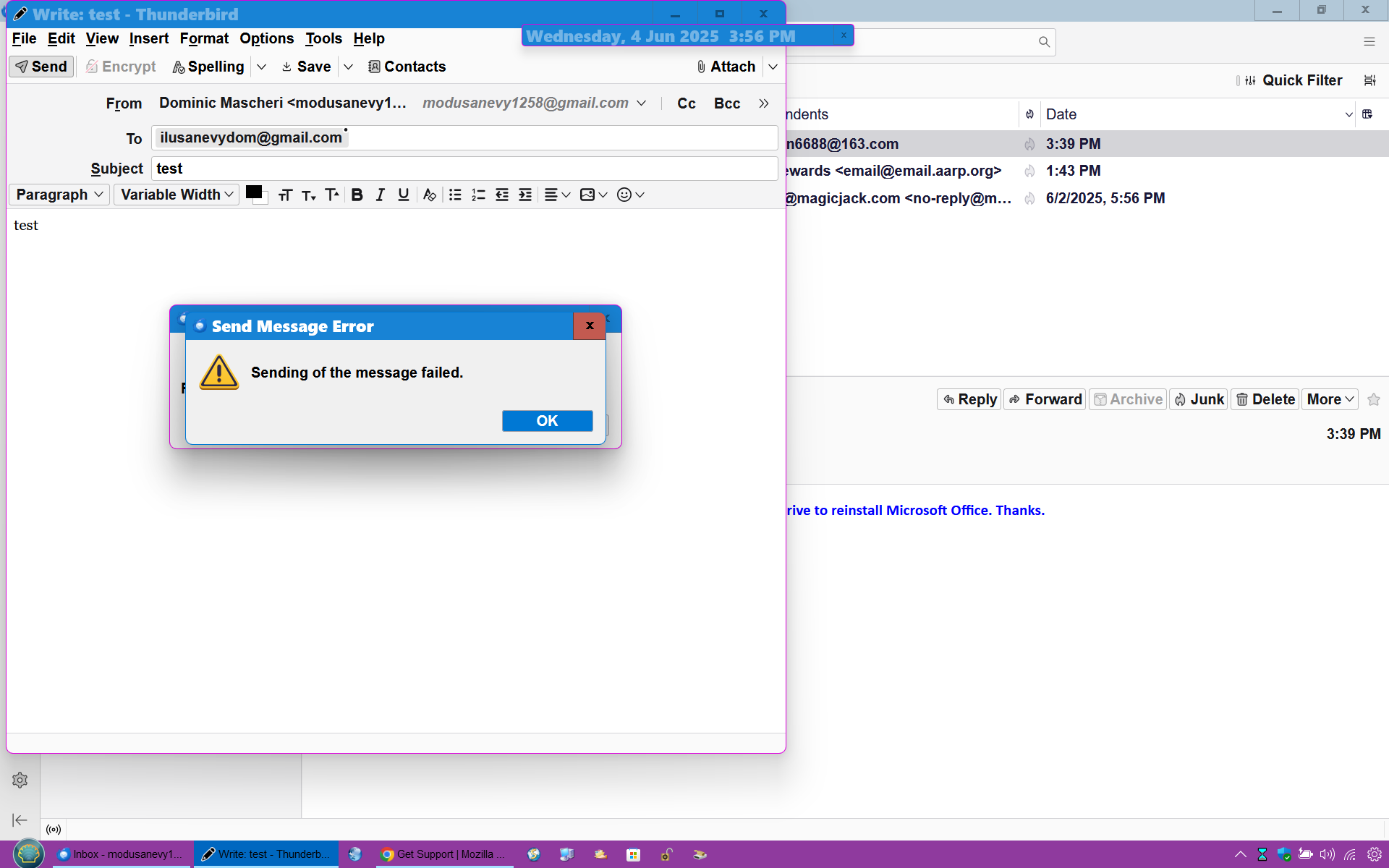Image resolution: width=1389 pixels, height=868 pixels.
Task: Apply numbered list formatting
Action: (x=478, y=195)
